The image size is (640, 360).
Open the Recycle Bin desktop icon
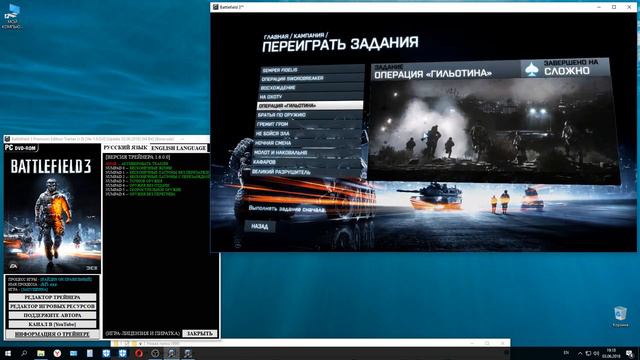tap(620, 317)
